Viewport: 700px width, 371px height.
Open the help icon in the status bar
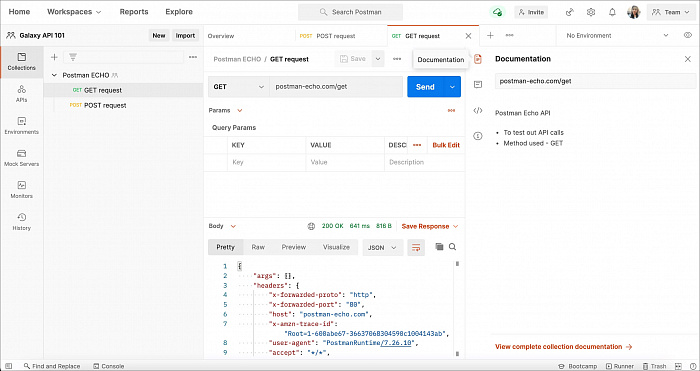pos(692,366)
